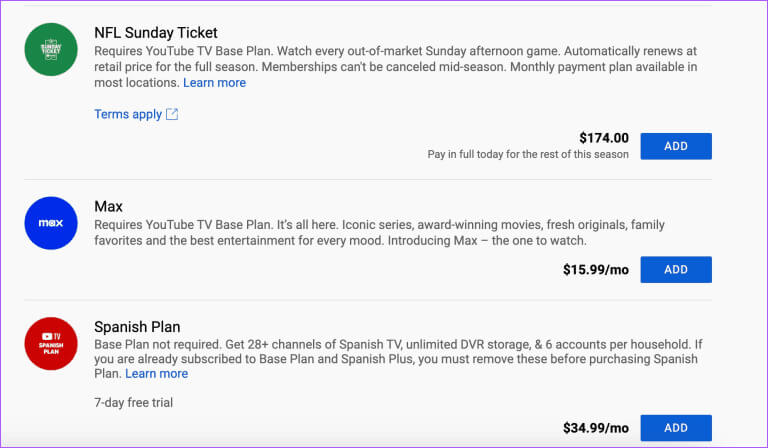Add Max subscription at $15.99/mo
This screenshot has height=448, width=768.
click(x=676, y=269)
